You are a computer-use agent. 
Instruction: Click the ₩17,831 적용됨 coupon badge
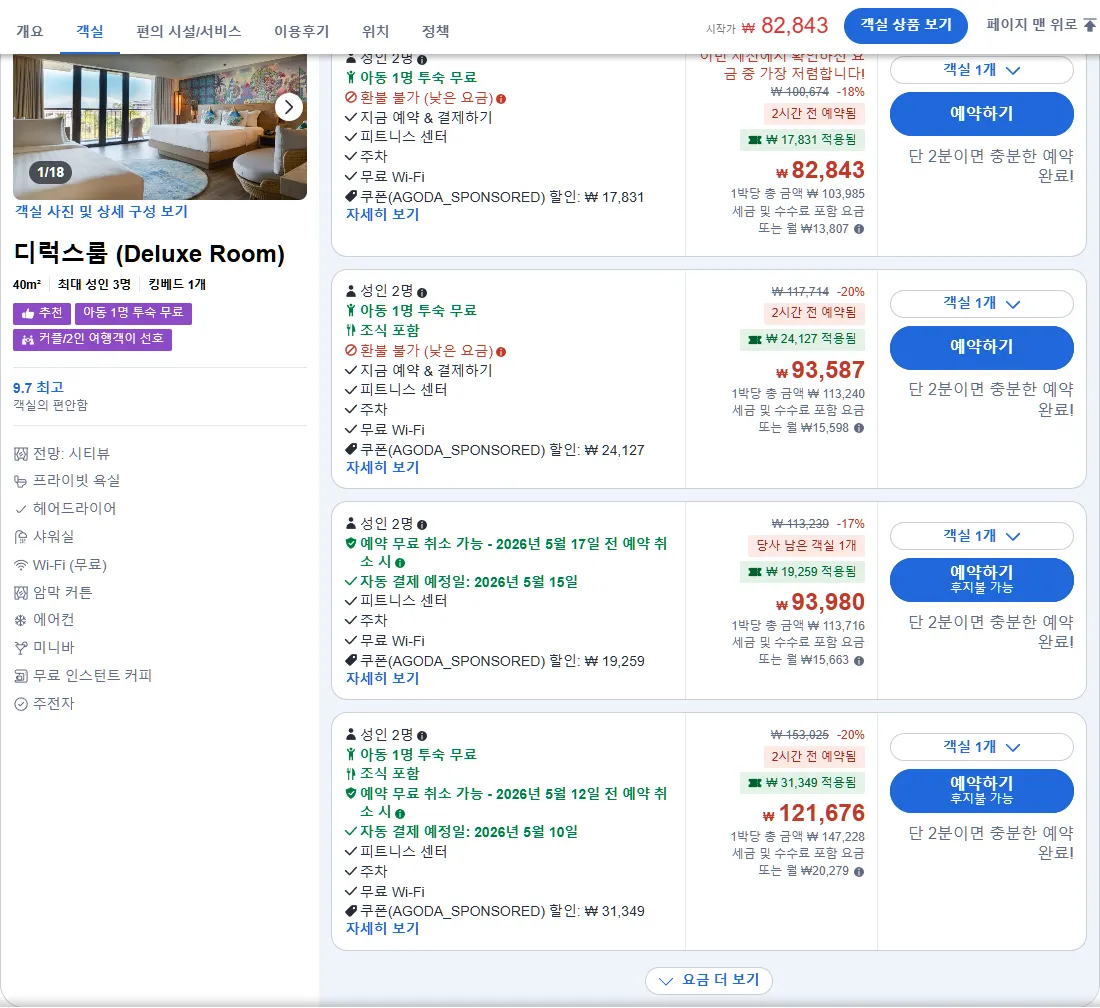(x=802, y=140)
